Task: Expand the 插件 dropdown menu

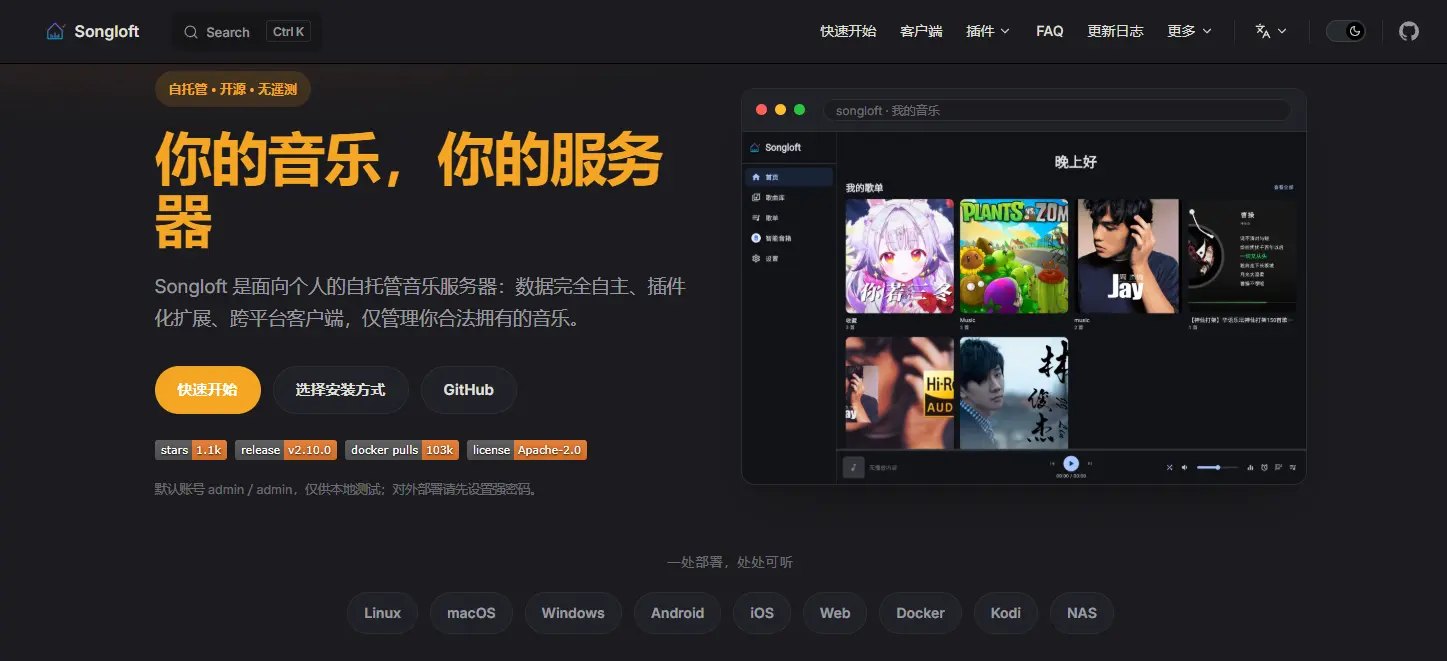Action: click(988, 31)
